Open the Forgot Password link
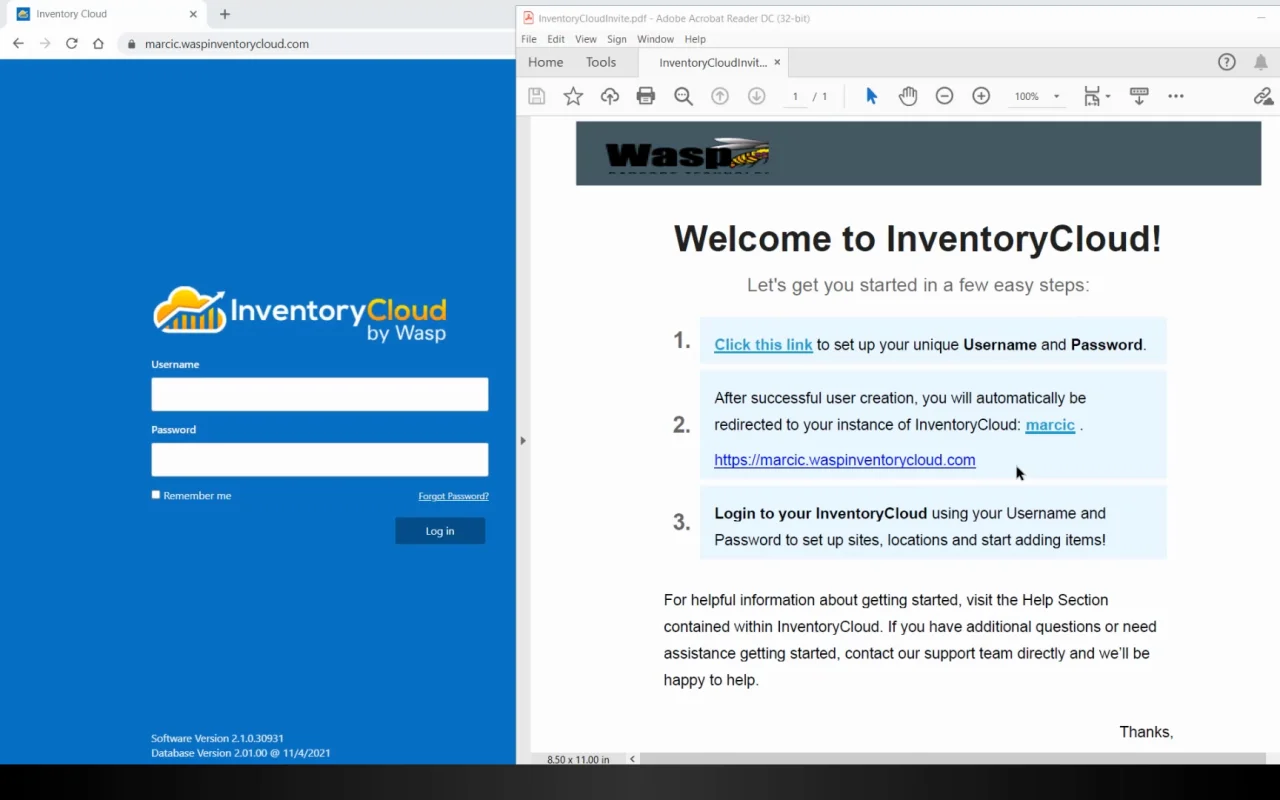 [453, 496]
